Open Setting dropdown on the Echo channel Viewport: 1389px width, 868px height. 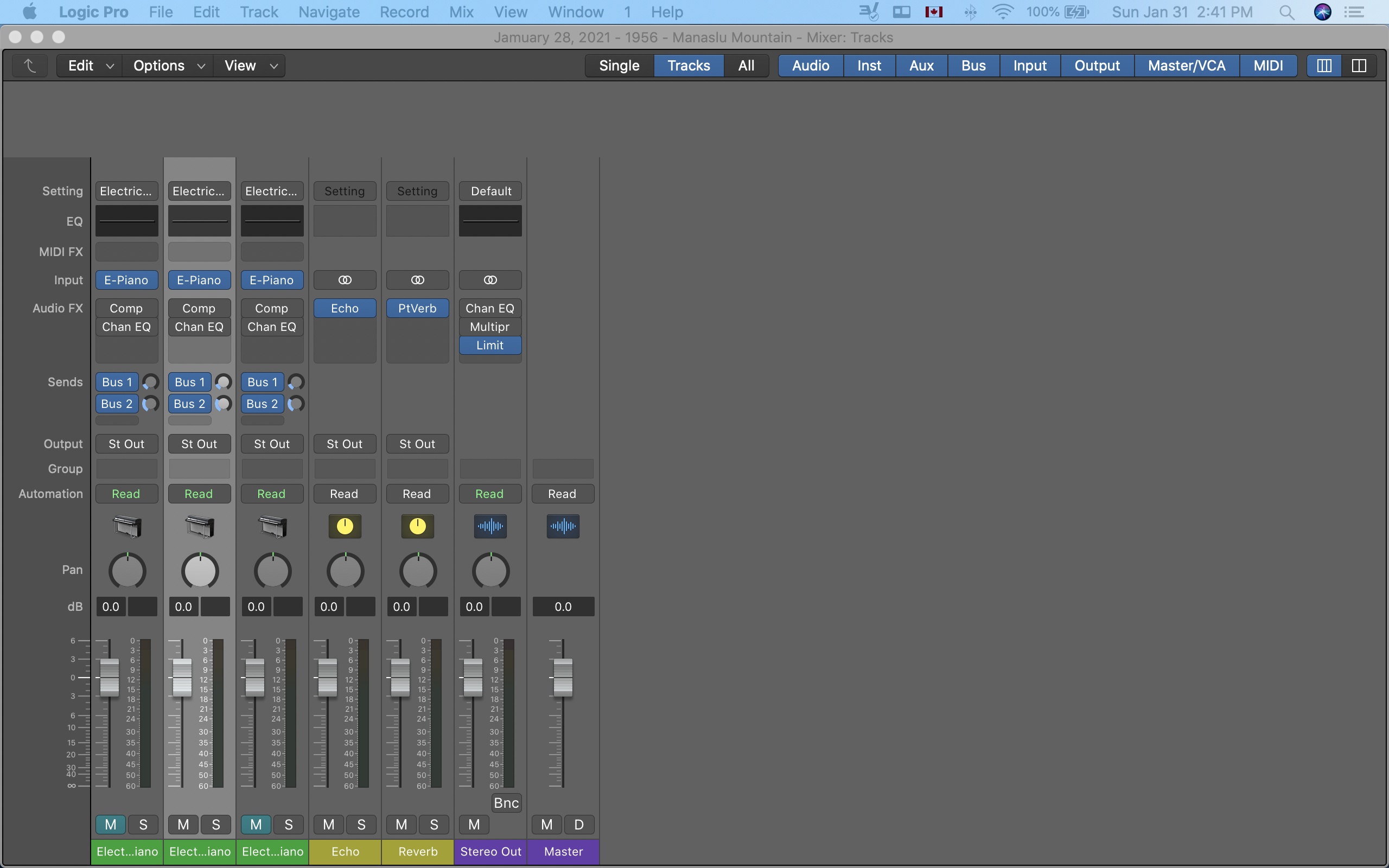345,191
